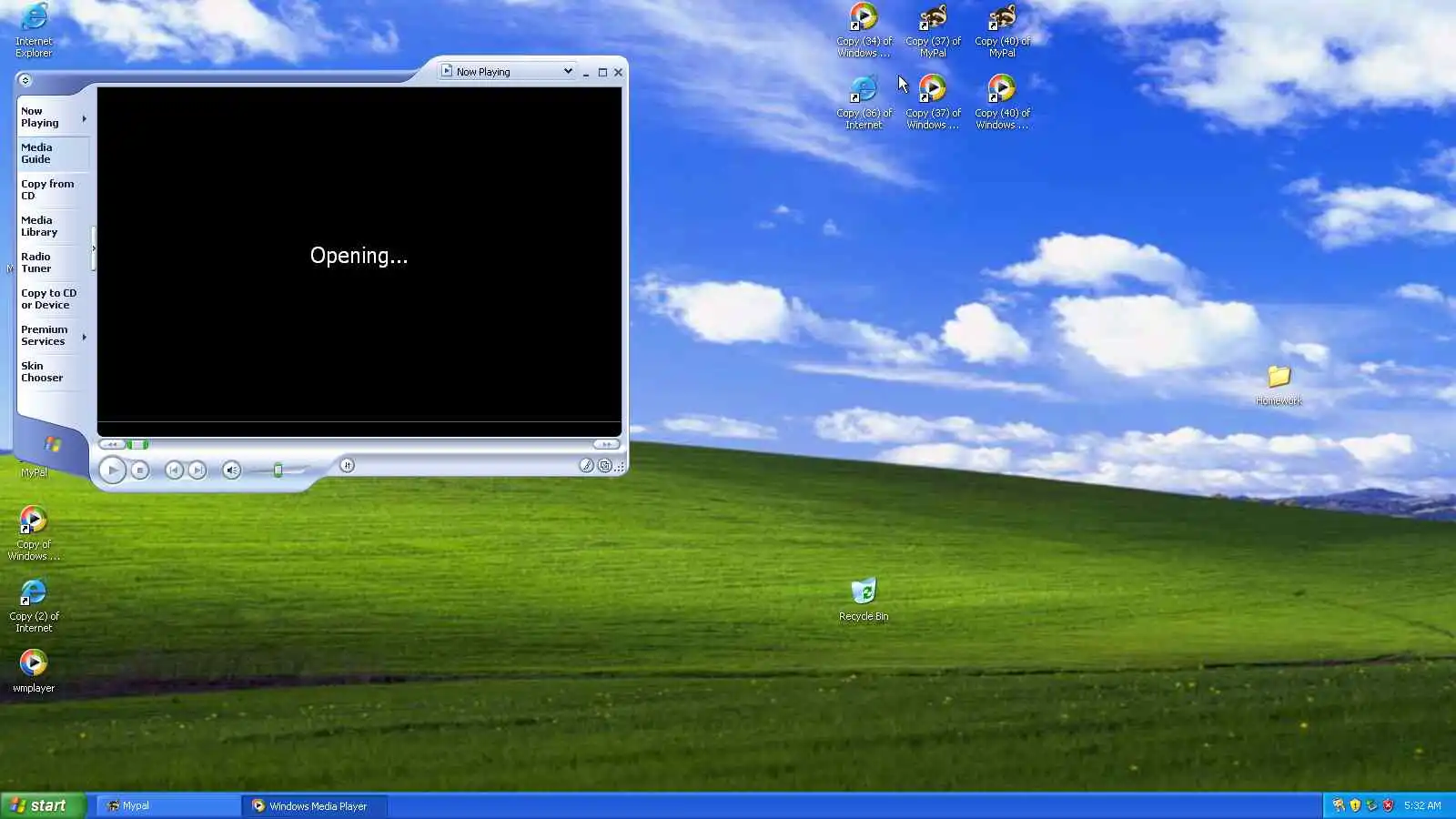Select the Internet Explorer desktop icon
Viewport: 1456px width, 819px height.
coord(34,30)
